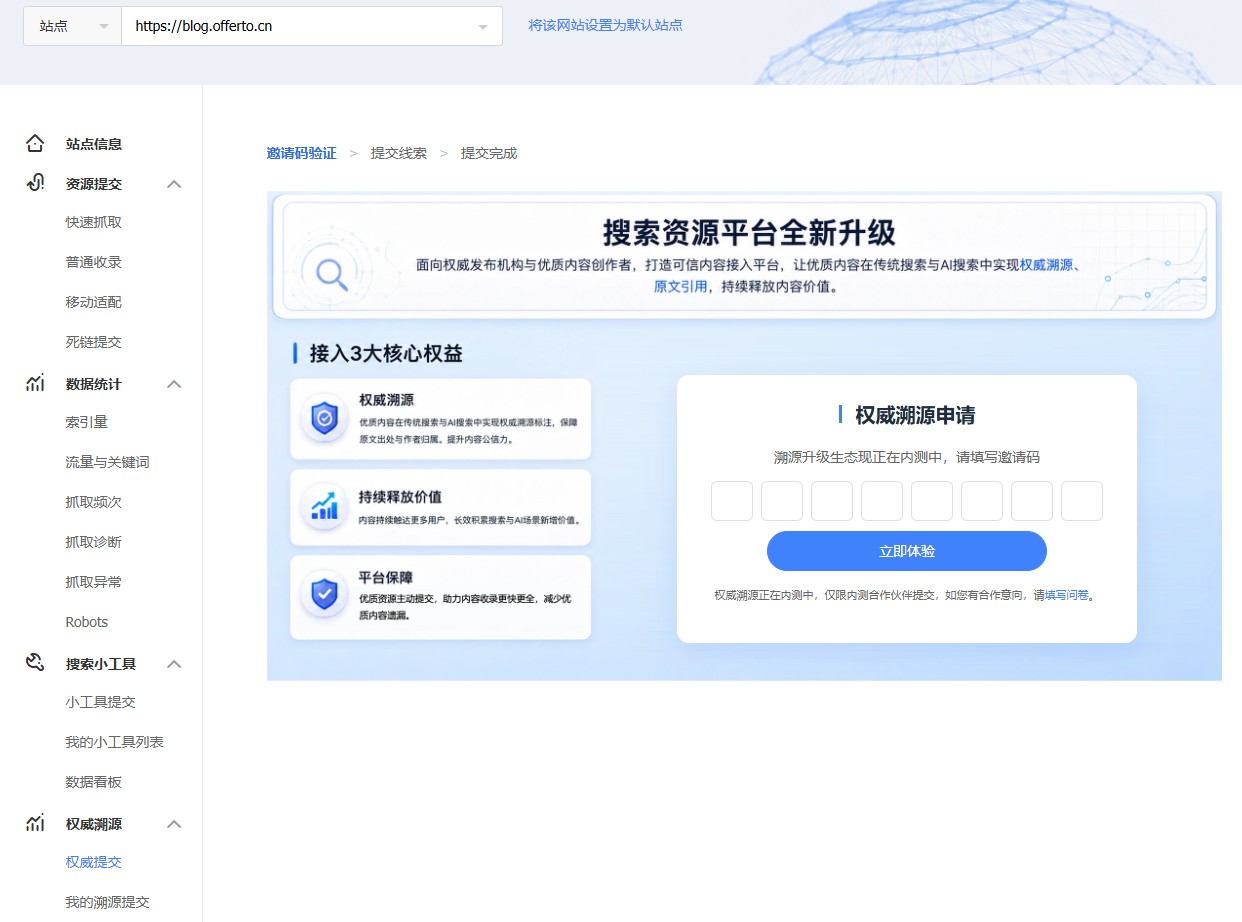The image size is (1242, 922).
Task: Click the seventh invitation code box
Action: 1032,501
